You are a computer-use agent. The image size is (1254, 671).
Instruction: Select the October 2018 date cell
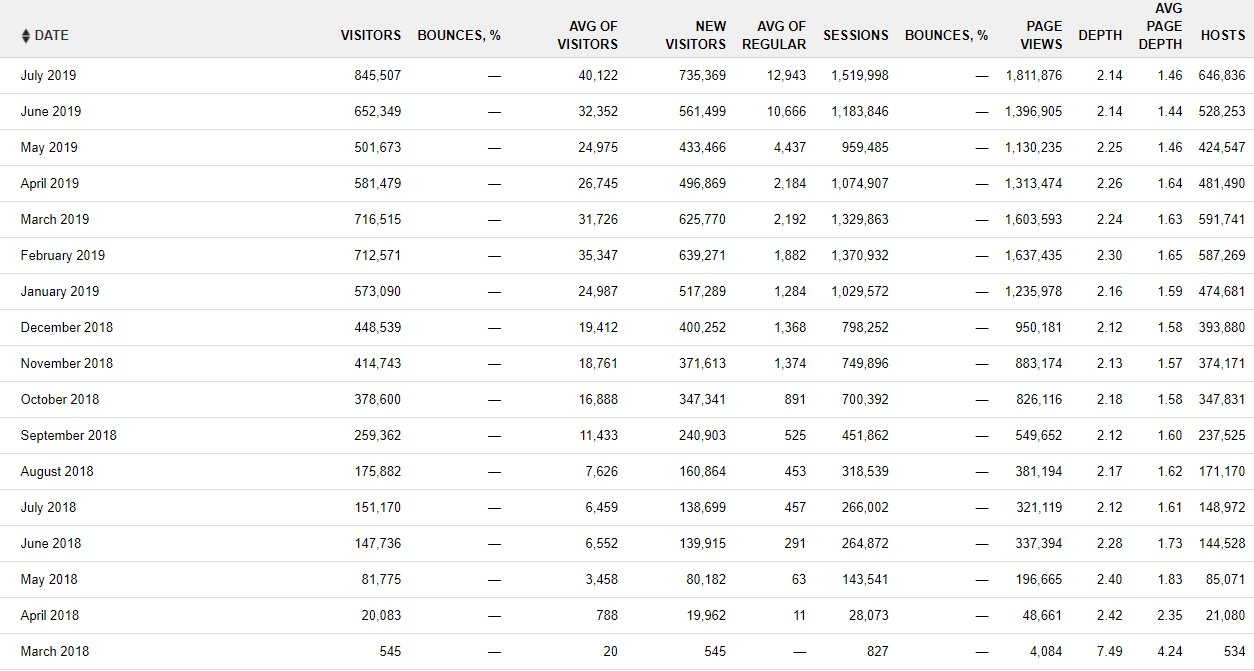60,400
